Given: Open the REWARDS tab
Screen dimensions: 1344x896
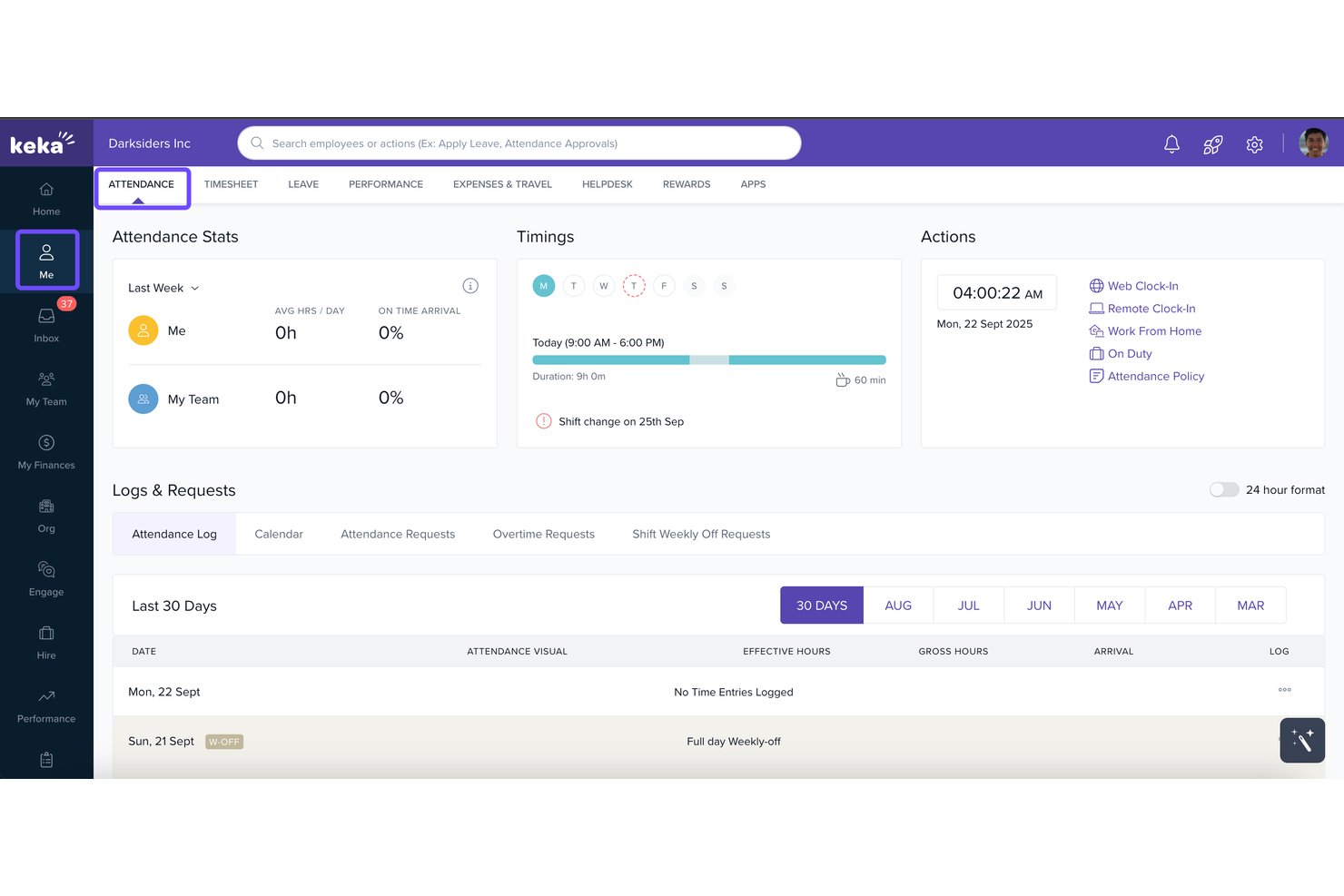Looking at the screenshot, I should 687,184.
